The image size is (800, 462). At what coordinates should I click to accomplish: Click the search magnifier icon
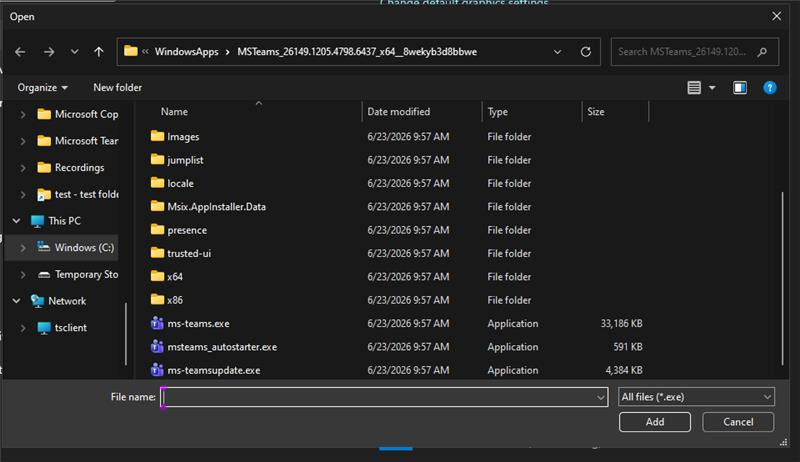[x=762, y=52]
